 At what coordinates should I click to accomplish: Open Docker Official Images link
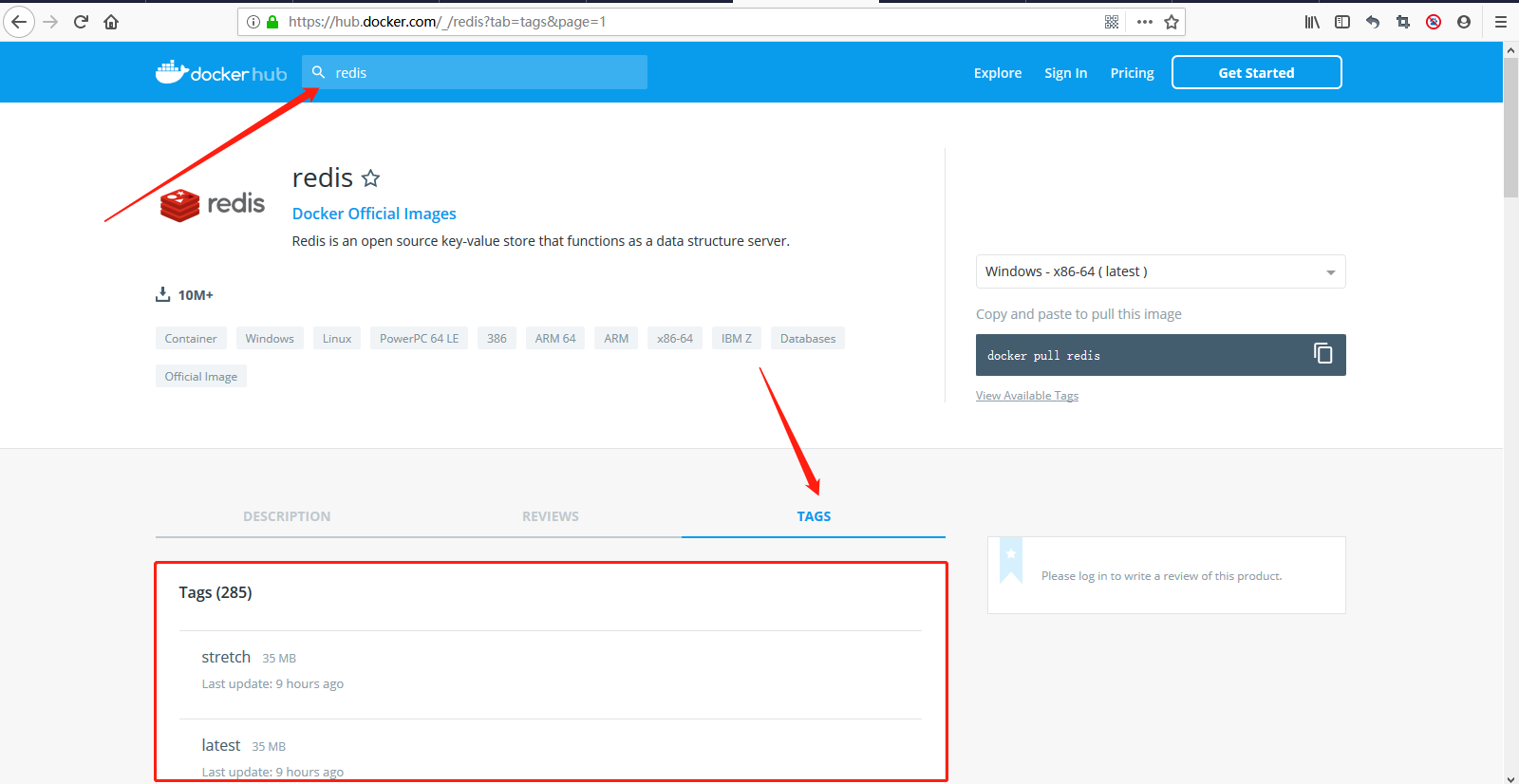point(374,214)
